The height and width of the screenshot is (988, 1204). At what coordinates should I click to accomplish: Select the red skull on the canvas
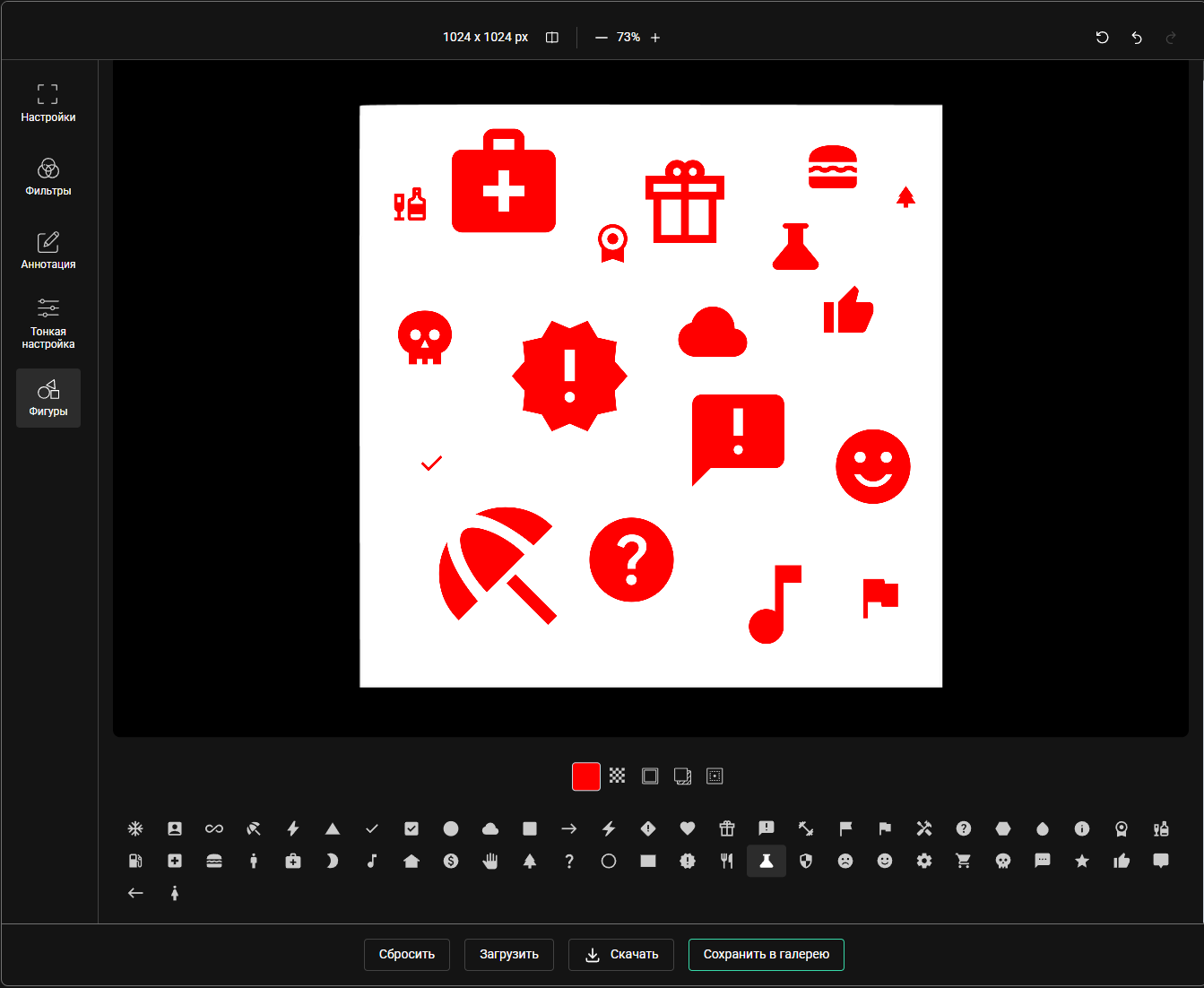click(425, 338)
